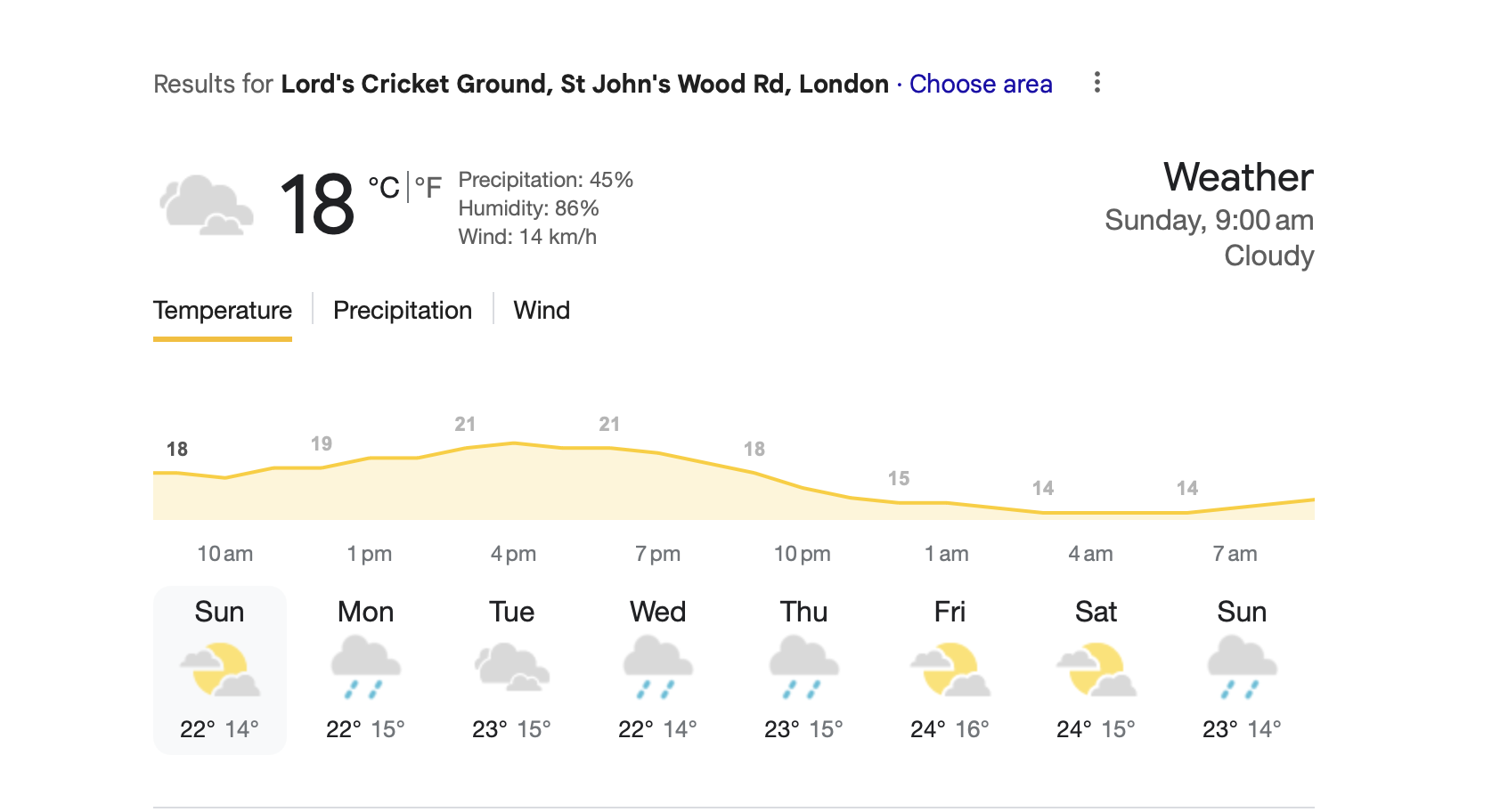Open the three-dot more options menu
1500x812 pixels.
(1096, 83)
